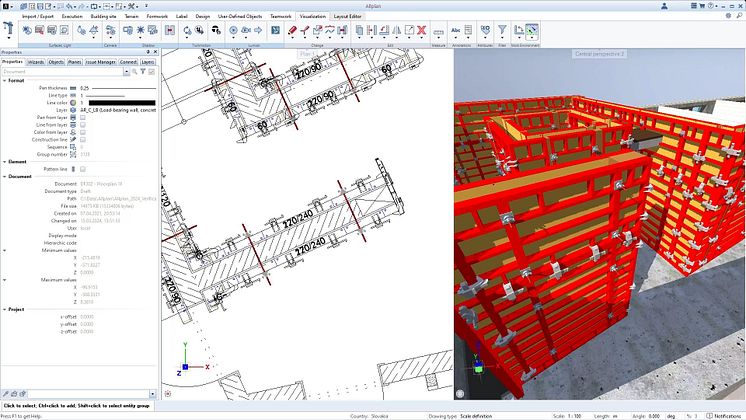Collapse the Element section
The image size is (746, 420).
(x=5, y=162)
